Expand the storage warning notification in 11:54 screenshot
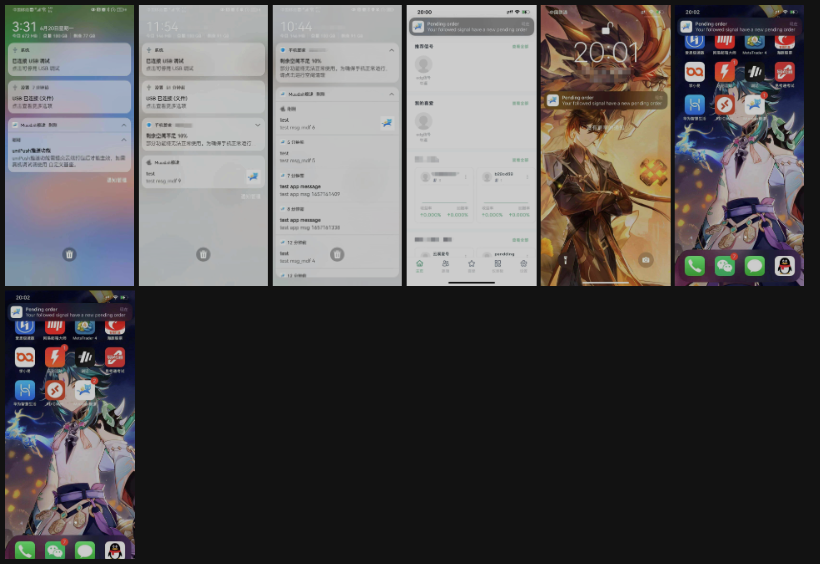This screenshot has height=564, width=820. click(257, 125)
